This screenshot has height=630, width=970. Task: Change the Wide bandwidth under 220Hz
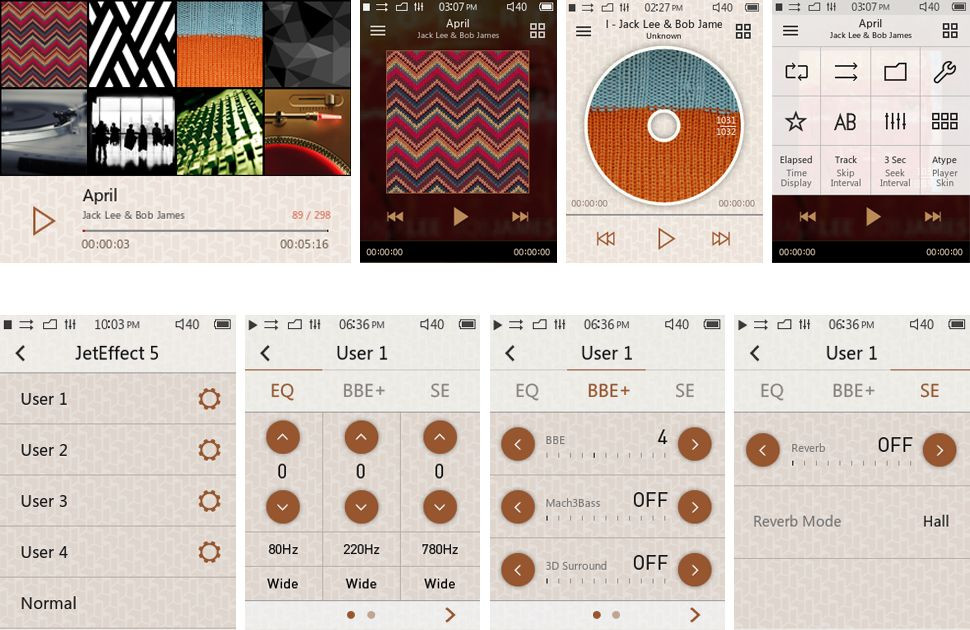pos(361,583)
